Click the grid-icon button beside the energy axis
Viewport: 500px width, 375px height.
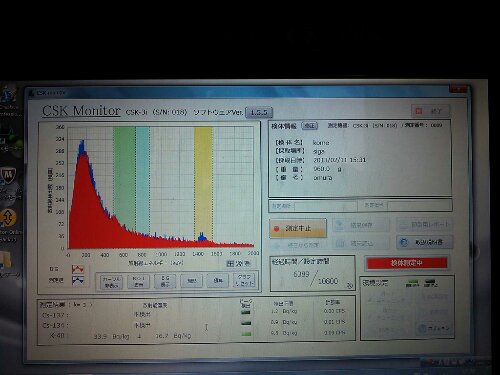click(x=230, y=264)
